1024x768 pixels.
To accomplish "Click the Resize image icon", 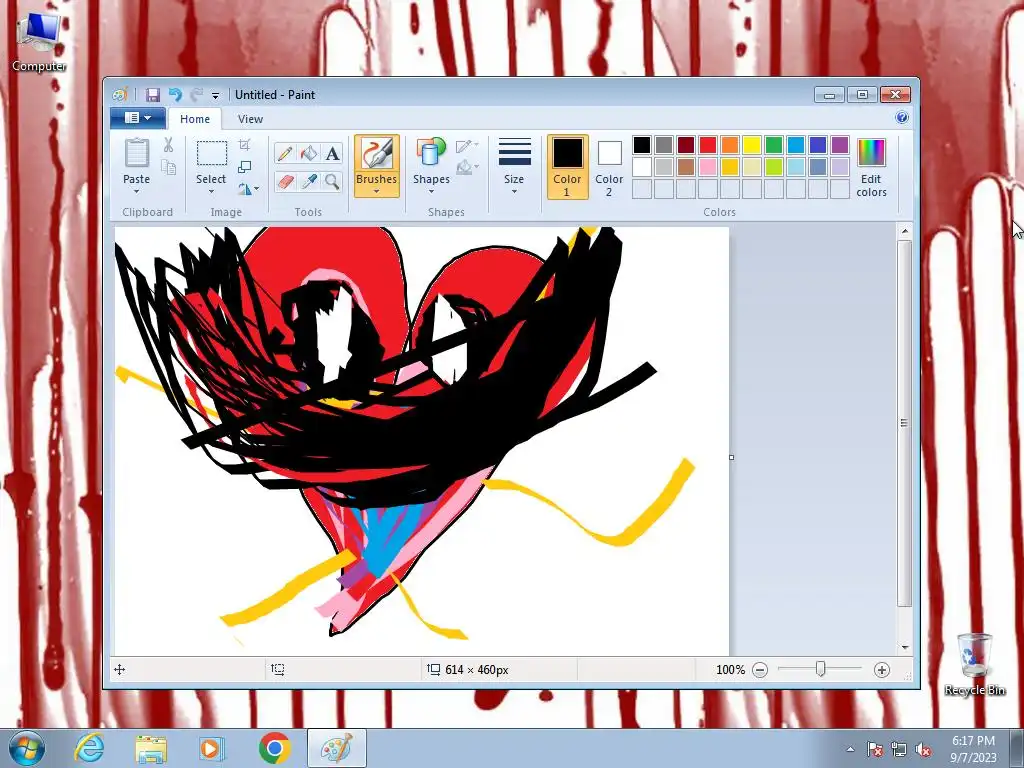I will click(x=244, y=167).
